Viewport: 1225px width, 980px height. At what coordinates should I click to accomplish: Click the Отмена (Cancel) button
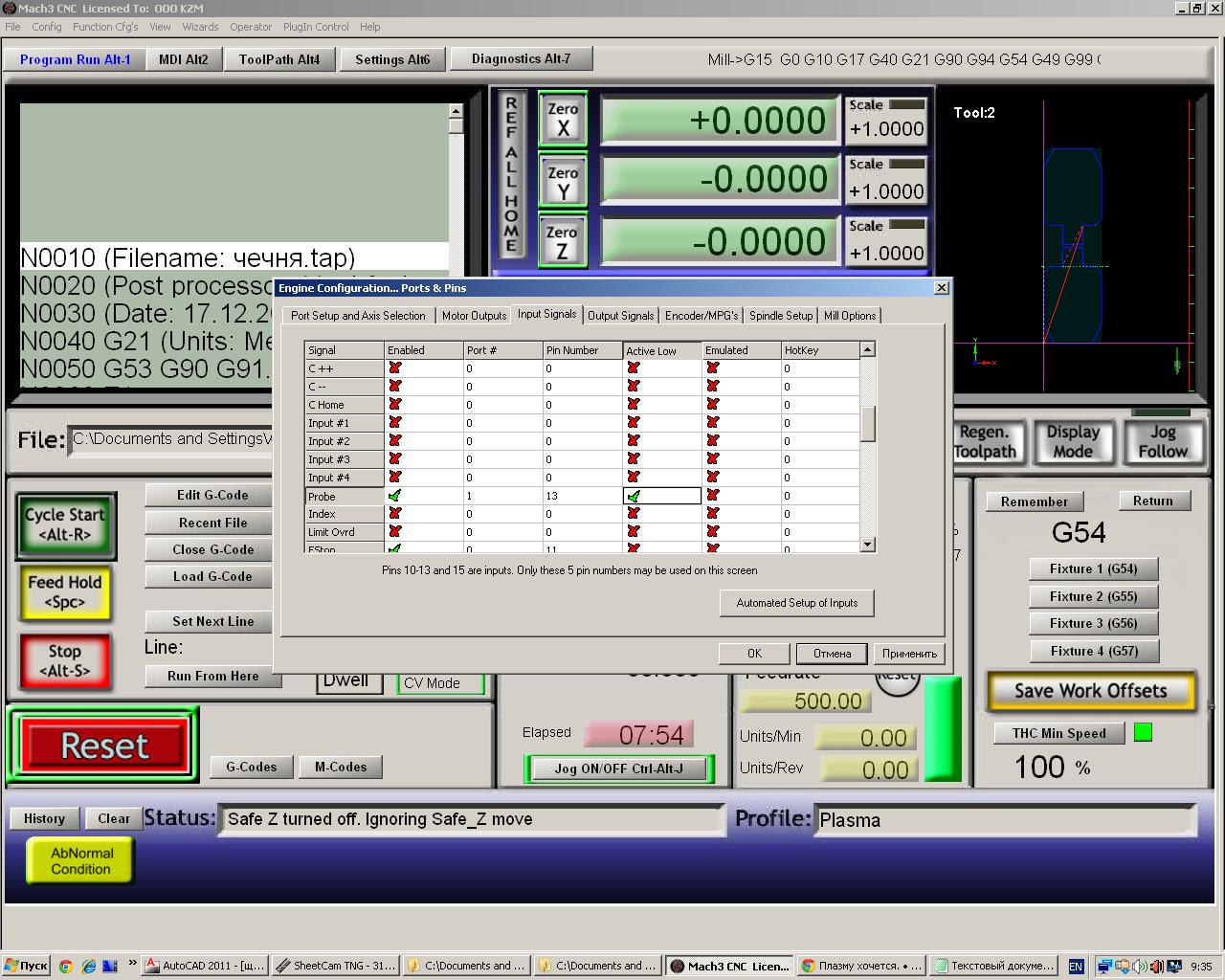pos(833,654)
